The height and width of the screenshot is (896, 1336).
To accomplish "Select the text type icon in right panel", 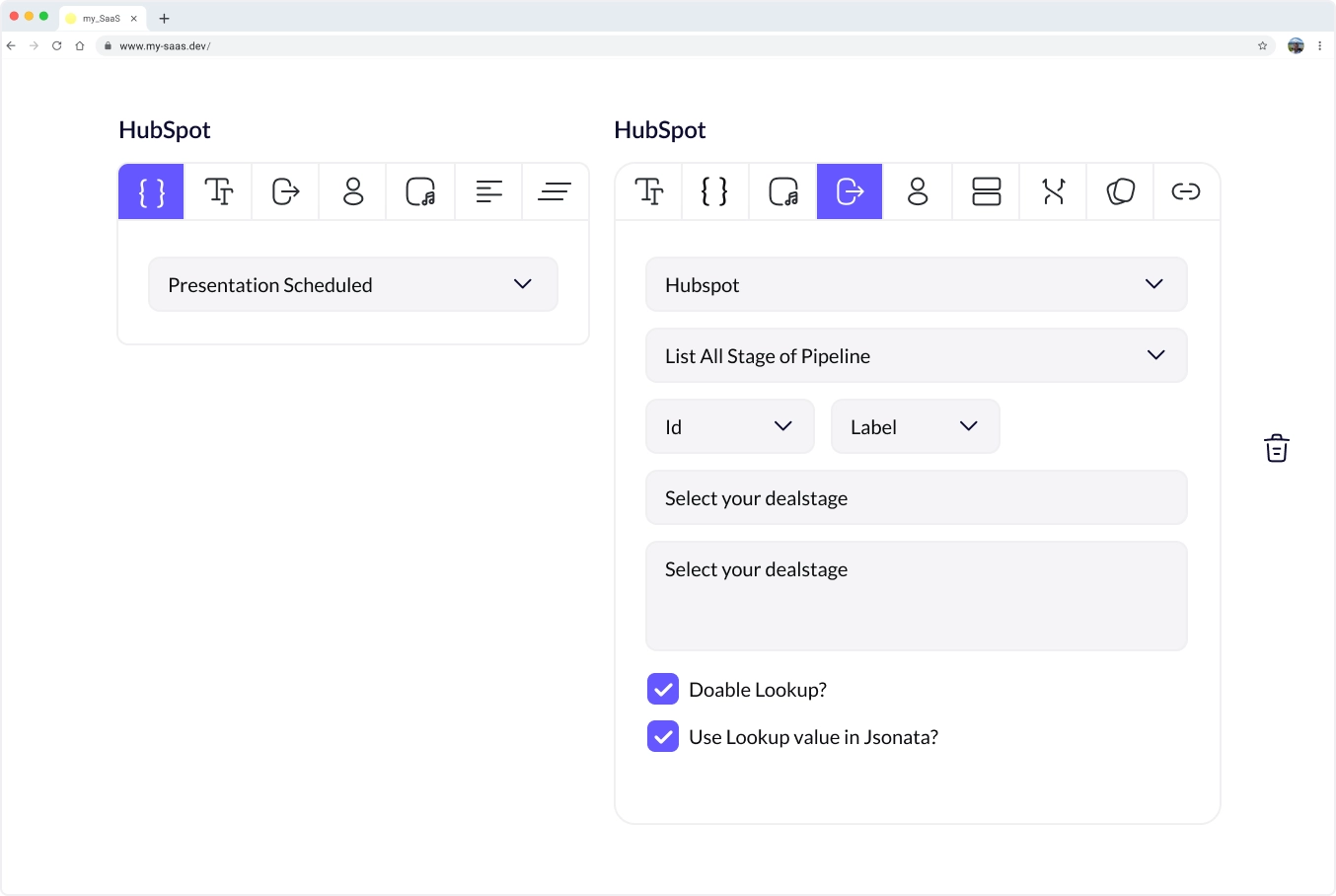I will (648, 191).
